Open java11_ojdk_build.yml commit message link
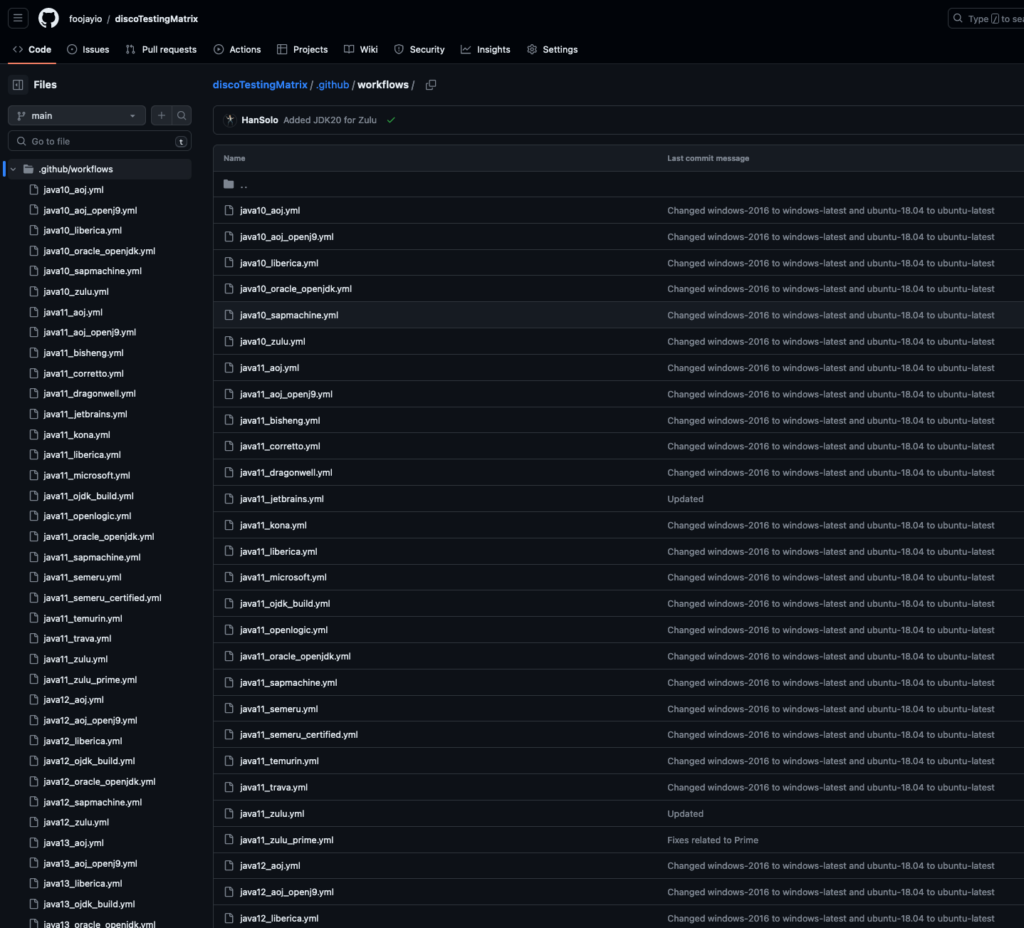Screen dimensions: 1024x928 [x=831, y=604]
